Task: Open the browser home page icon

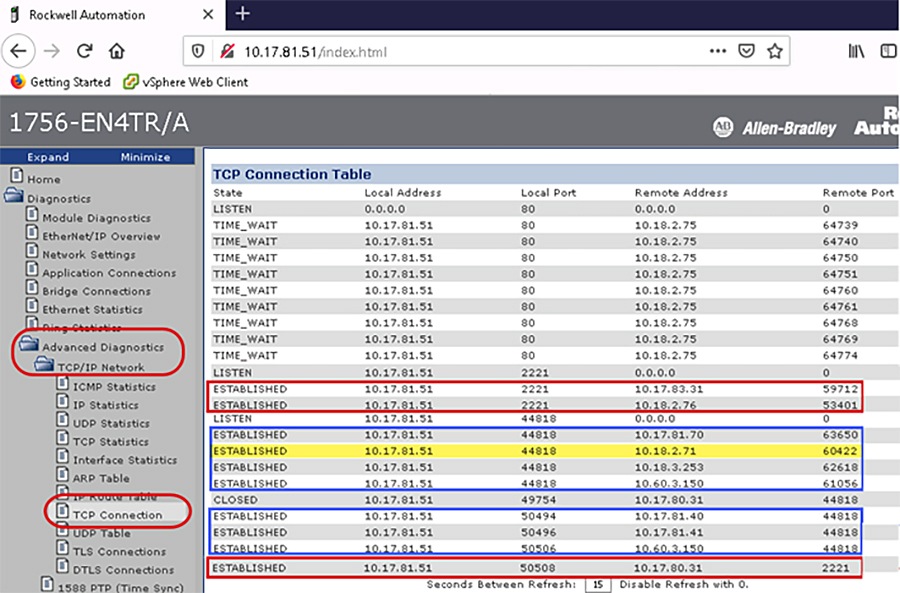Action: coord(117,51)
